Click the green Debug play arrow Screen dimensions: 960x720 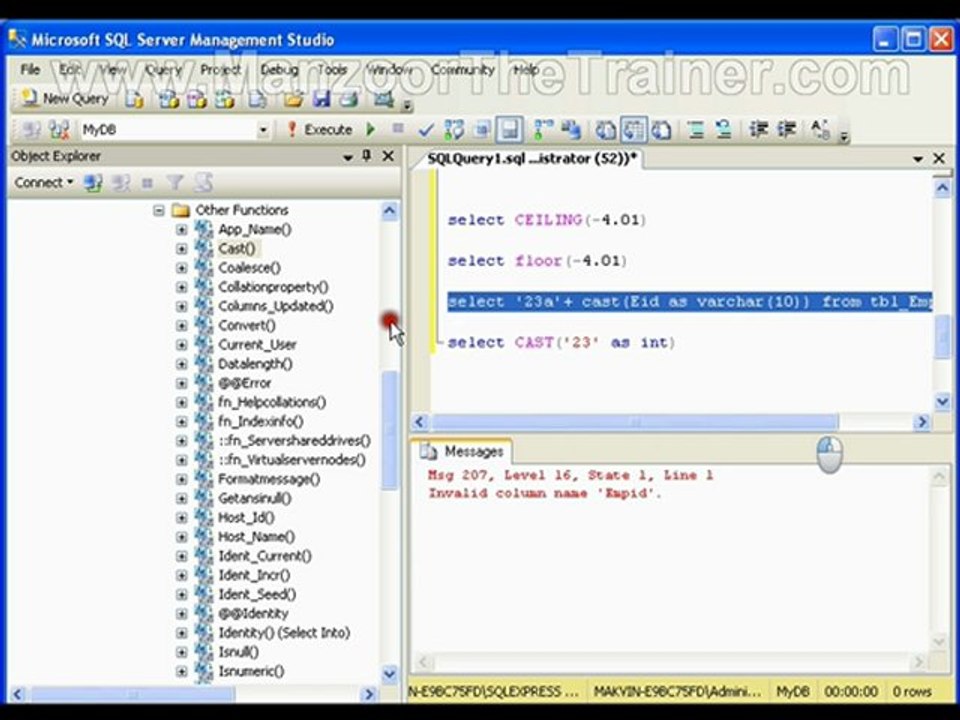coord(370,130)
